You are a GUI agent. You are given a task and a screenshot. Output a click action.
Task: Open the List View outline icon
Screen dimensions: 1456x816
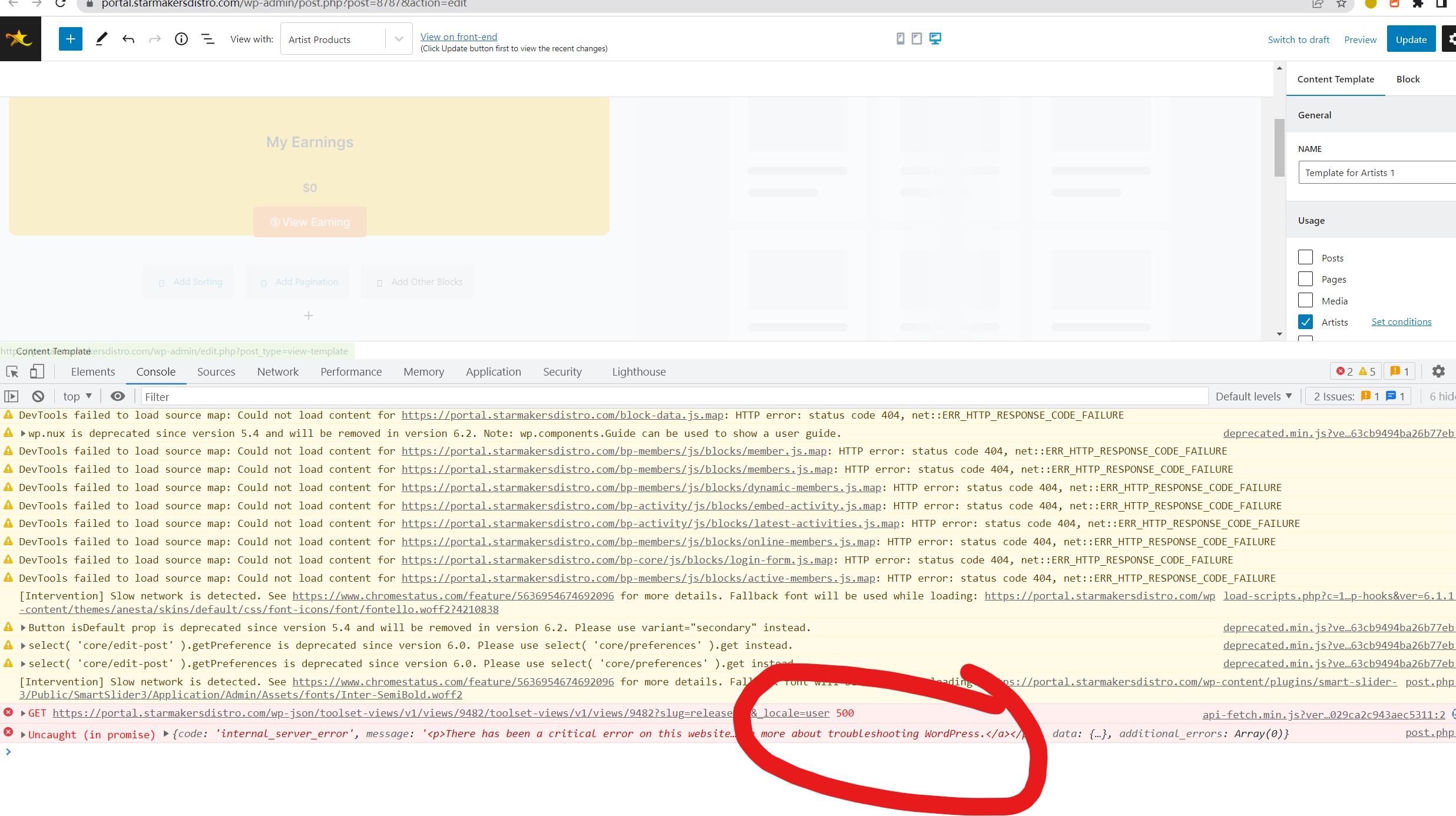pos(208,39)
